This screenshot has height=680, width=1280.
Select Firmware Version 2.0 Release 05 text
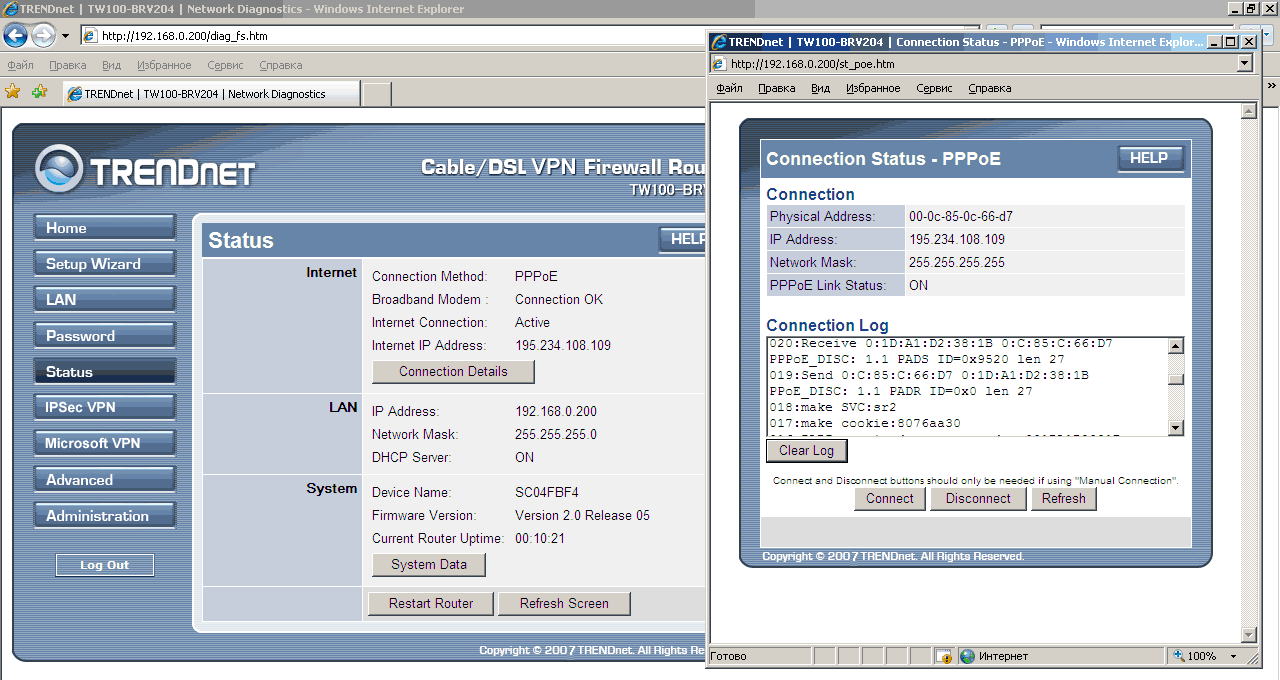coord(582,516)
